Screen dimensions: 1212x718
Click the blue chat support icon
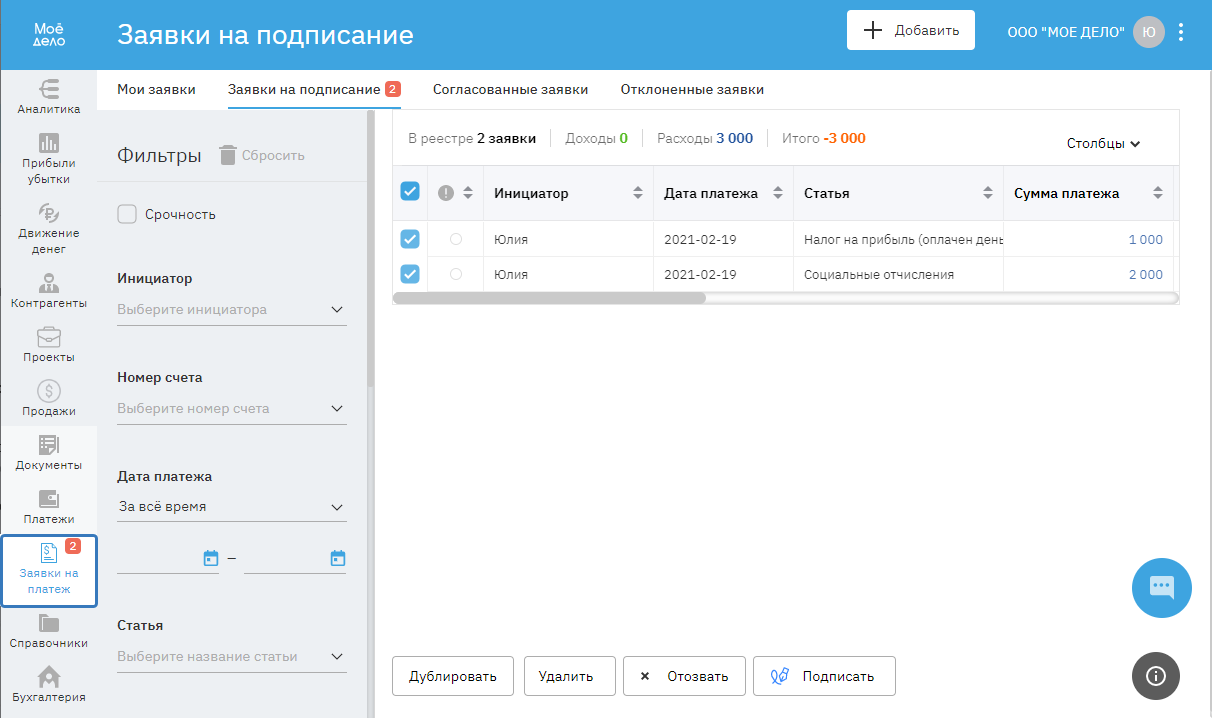[1161, 588]
